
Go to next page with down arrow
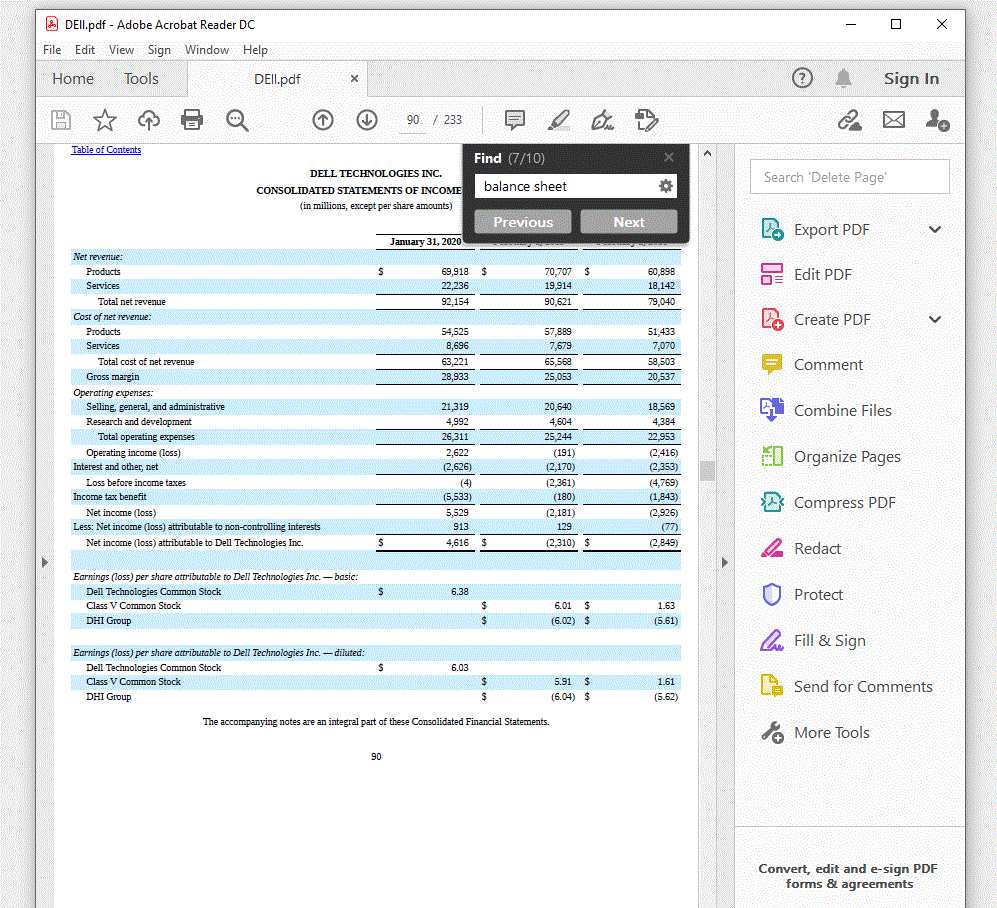(x=366, y=120)
